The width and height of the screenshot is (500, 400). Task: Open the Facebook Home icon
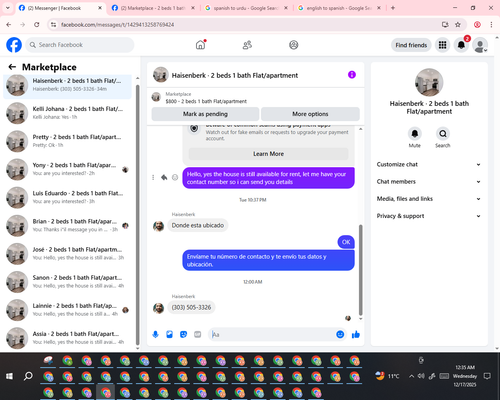(200, 45)
